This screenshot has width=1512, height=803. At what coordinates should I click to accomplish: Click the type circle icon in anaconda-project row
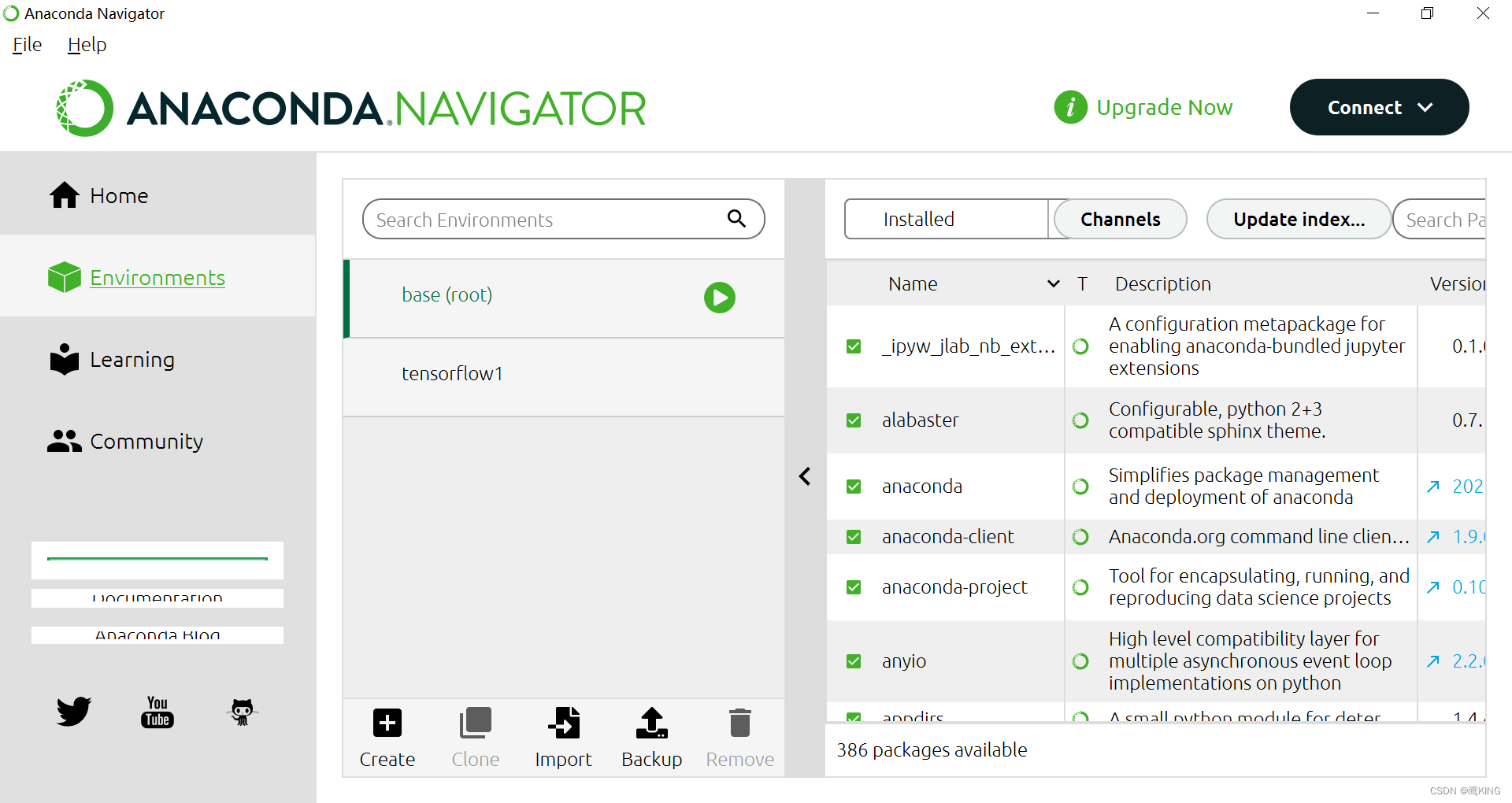tap(1080, 587)
